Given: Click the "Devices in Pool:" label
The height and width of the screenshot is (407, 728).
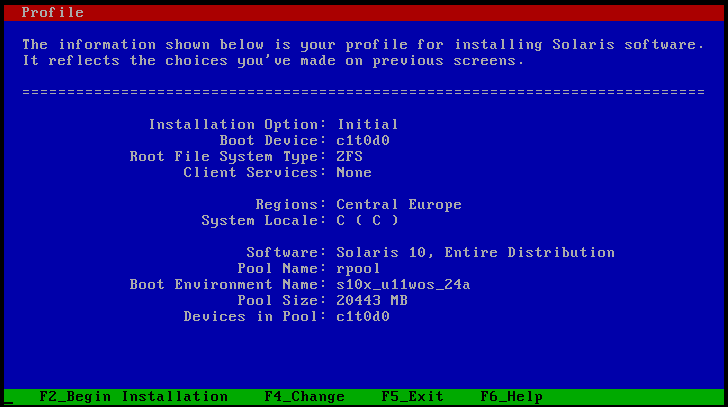Looking at the screenshot, I should (255, 317).
